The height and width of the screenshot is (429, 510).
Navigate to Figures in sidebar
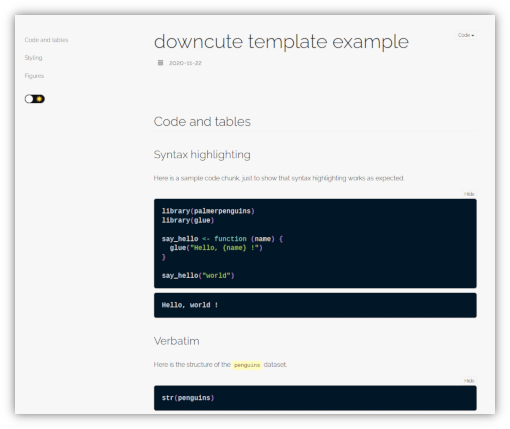[34, 76]
